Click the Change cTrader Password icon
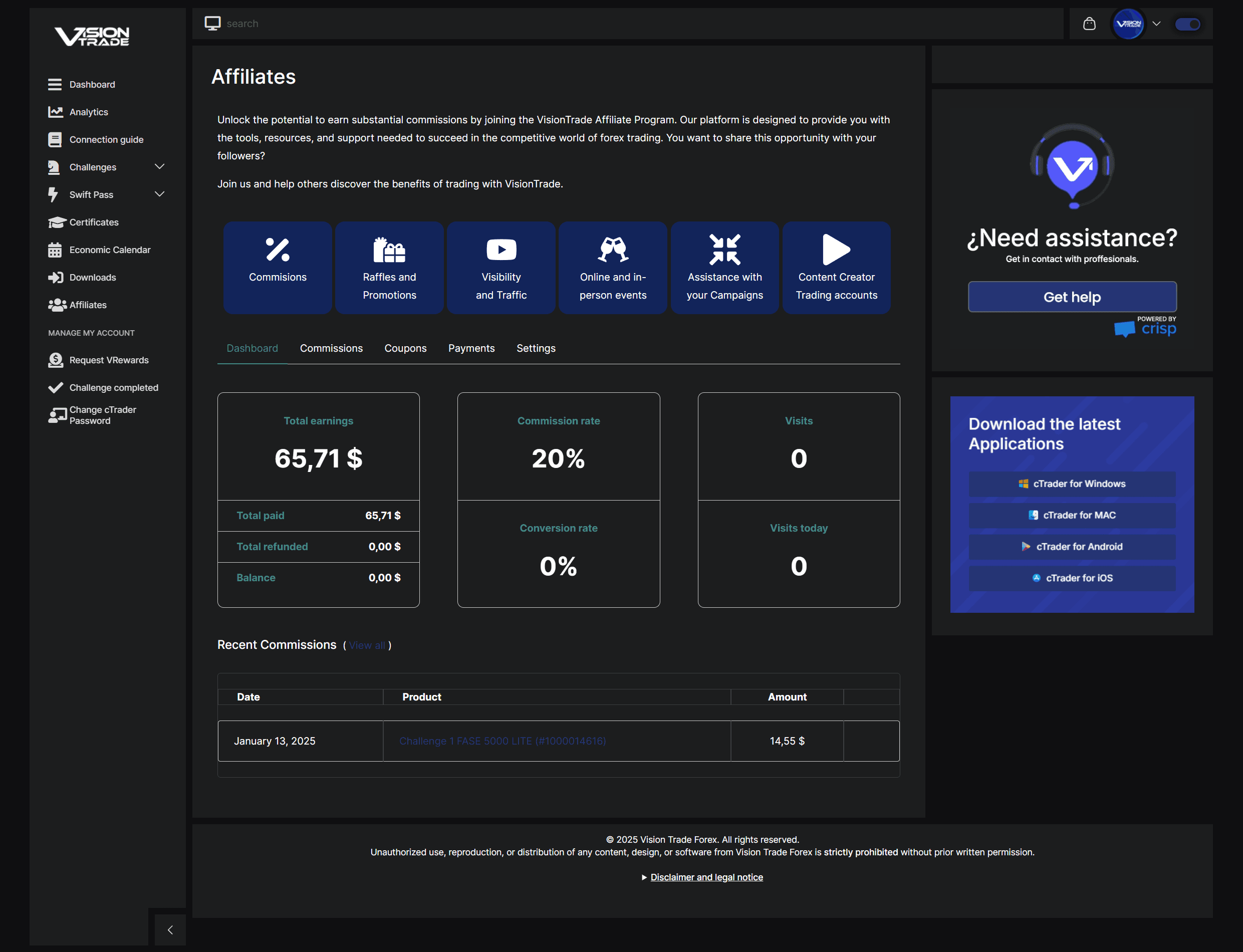Image resolution: width=1243 pixels, height=952 pixels. pos(57,415)
